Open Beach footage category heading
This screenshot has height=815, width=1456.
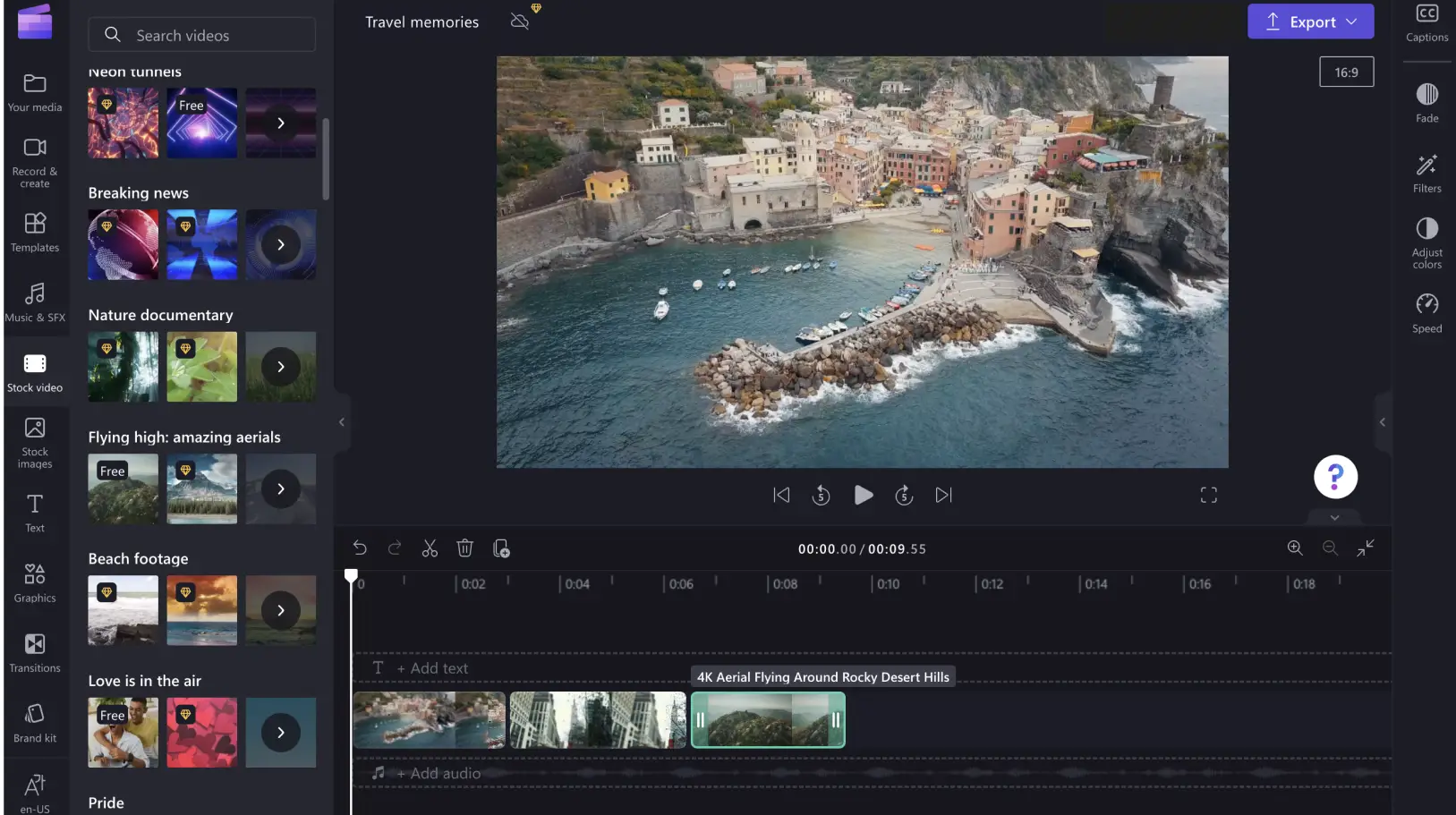pyautogui.click(x=138, y=559)
